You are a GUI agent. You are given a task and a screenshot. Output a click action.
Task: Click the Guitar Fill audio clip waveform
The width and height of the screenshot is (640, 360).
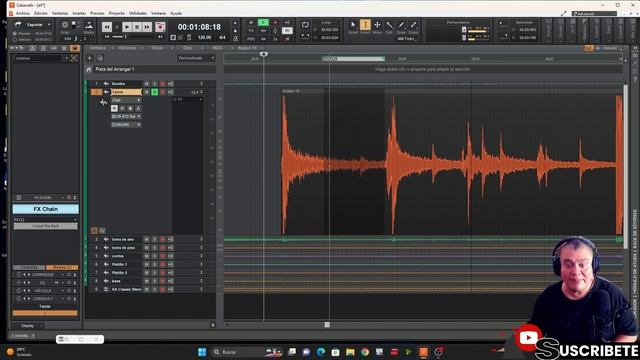(451, 164)
